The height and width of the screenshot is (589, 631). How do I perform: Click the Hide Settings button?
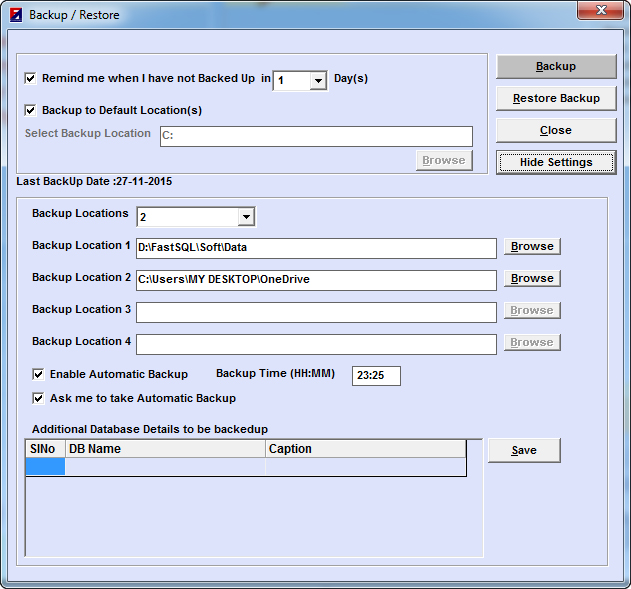click(556, 162)
